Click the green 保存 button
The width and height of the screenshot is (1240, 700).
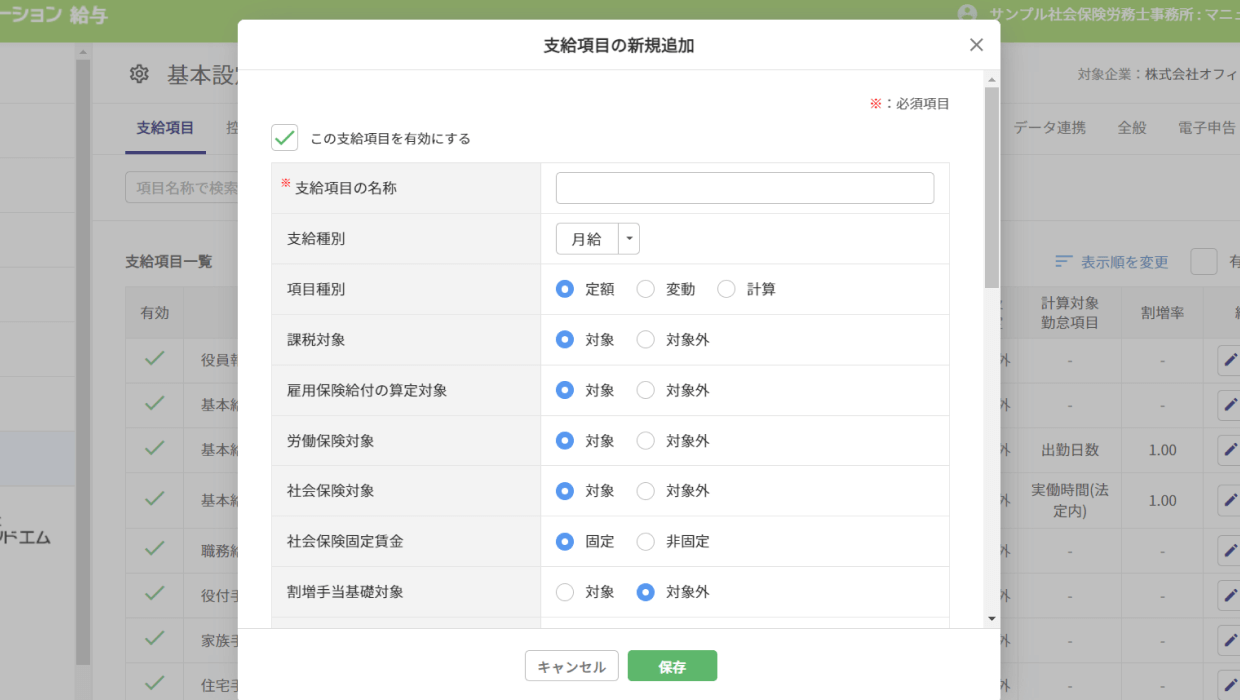click(672, 666)
